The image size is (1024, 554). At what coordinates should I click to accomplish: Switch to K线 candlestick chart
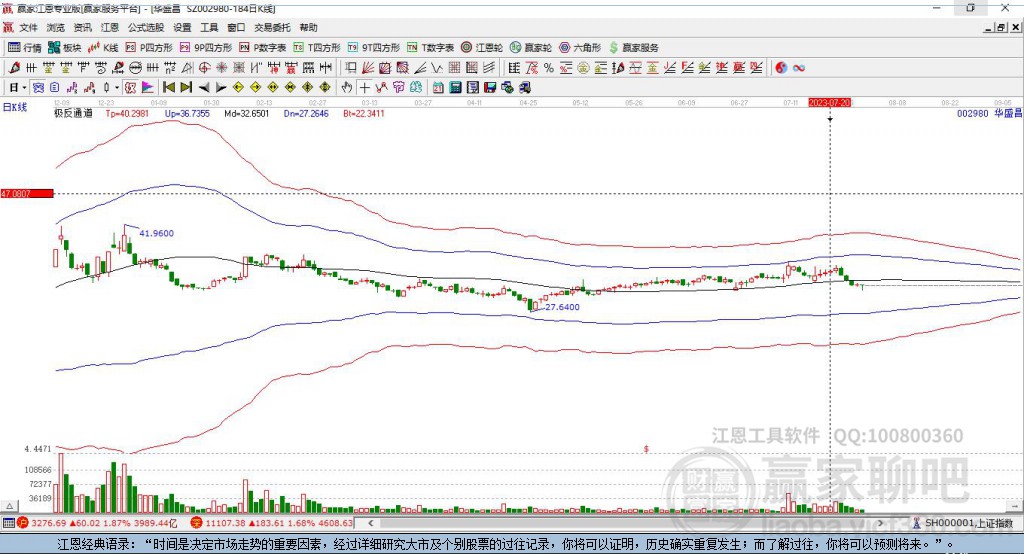tap(103, 48)
